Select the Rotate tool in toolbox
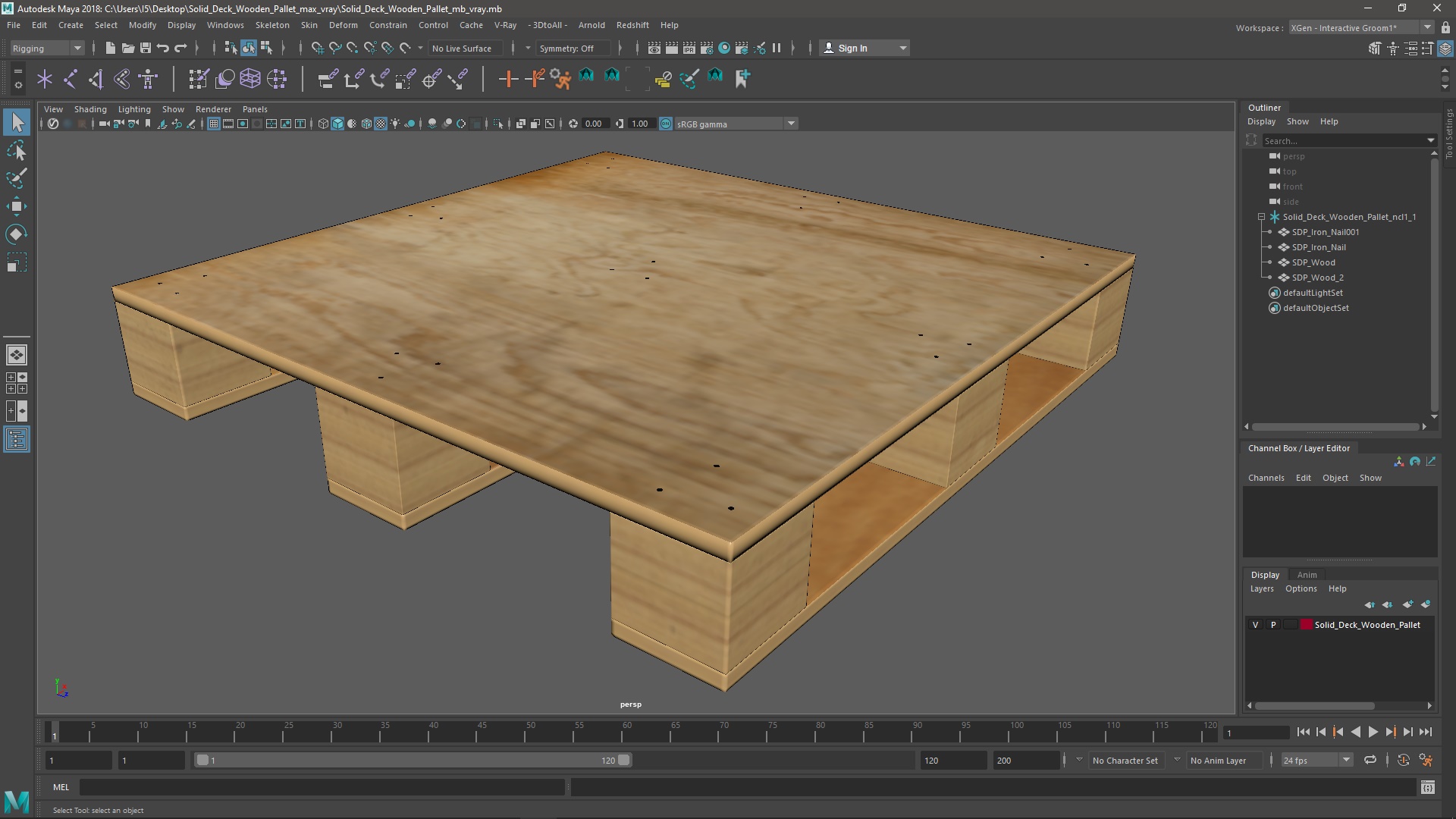 tap(17, 234)
